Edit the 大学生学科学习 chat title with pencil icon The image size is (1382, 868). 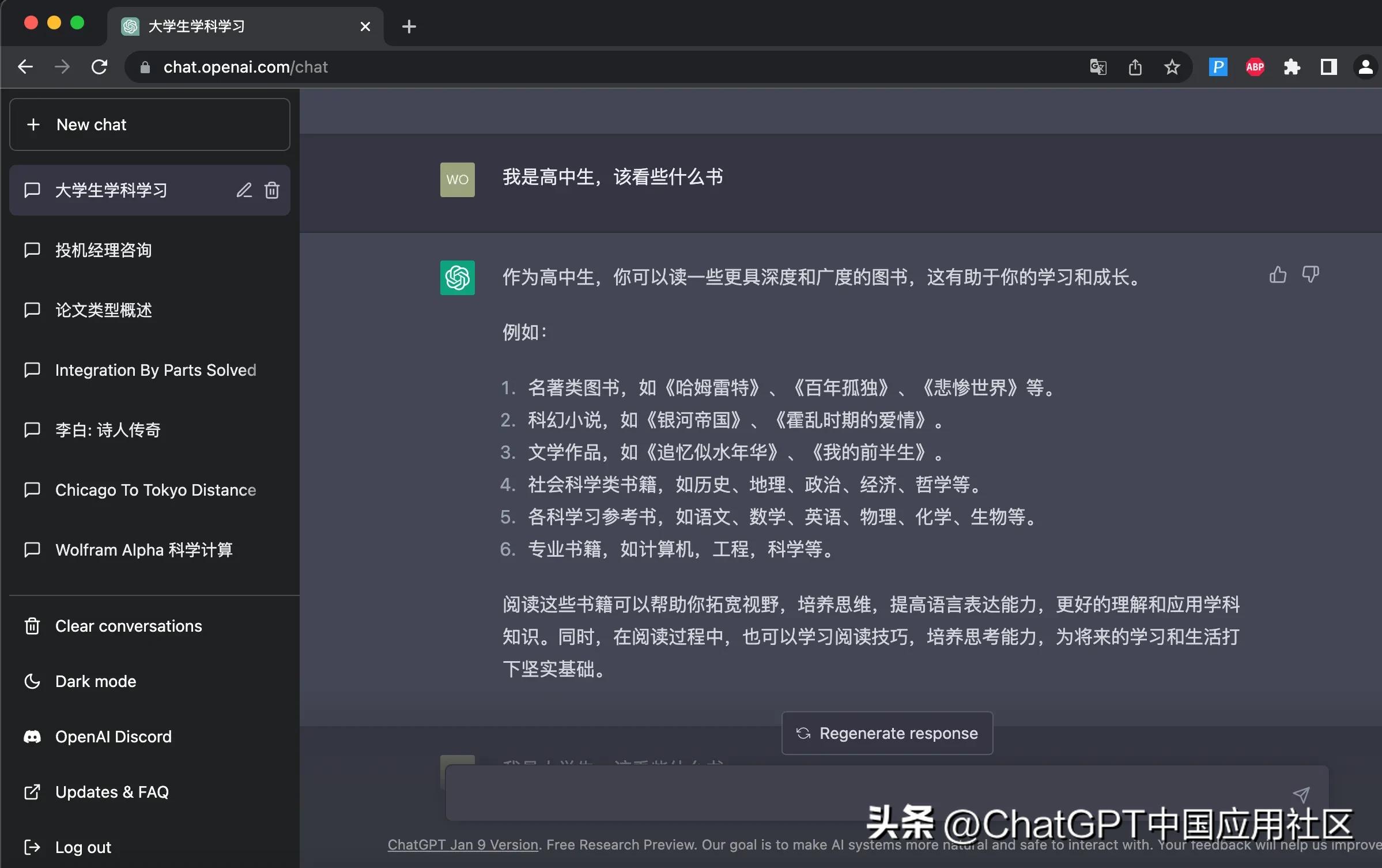(x=244, y=190)
